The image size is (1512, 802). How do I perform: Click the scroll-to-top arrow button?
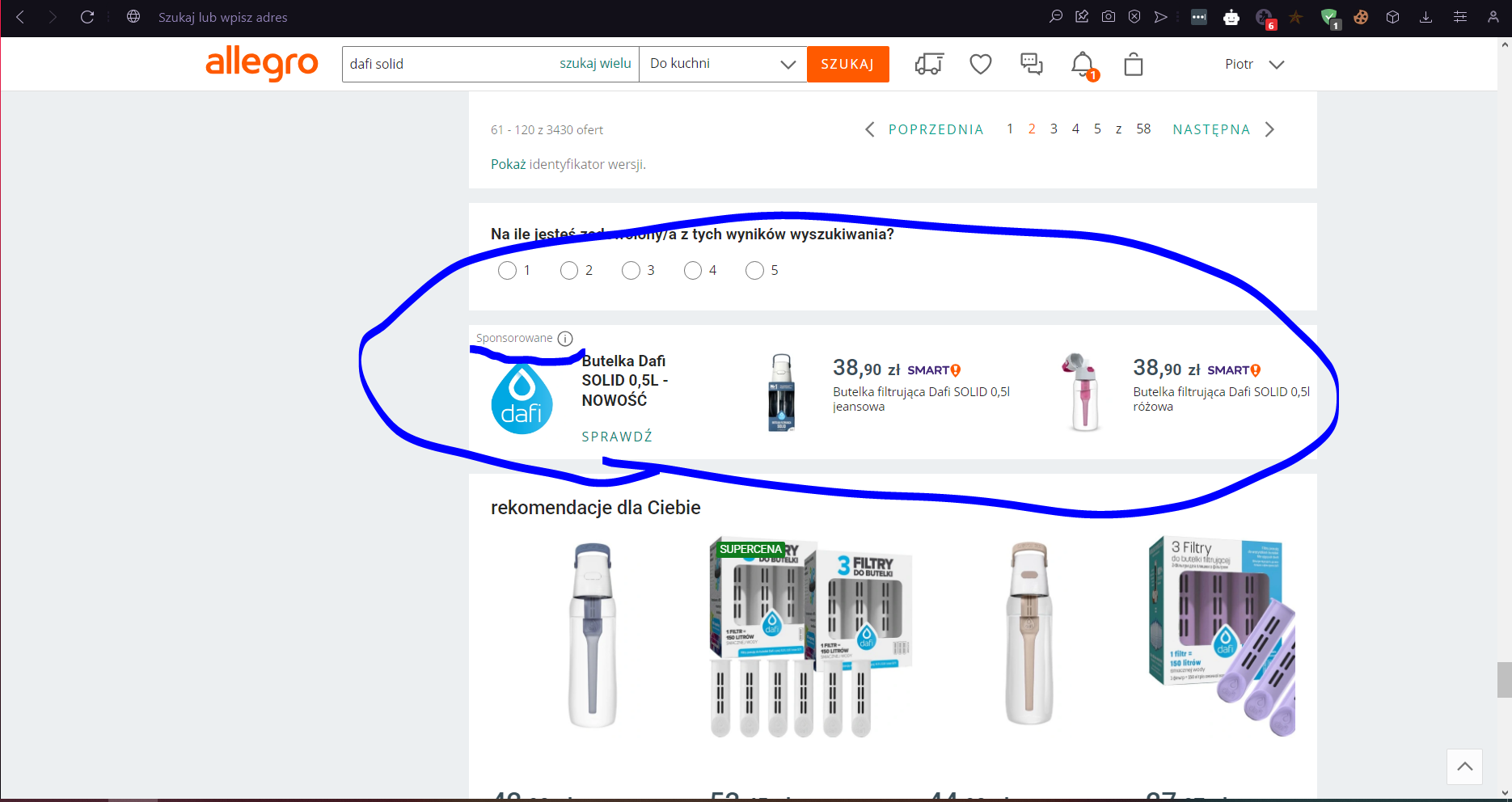[1464, 766]
